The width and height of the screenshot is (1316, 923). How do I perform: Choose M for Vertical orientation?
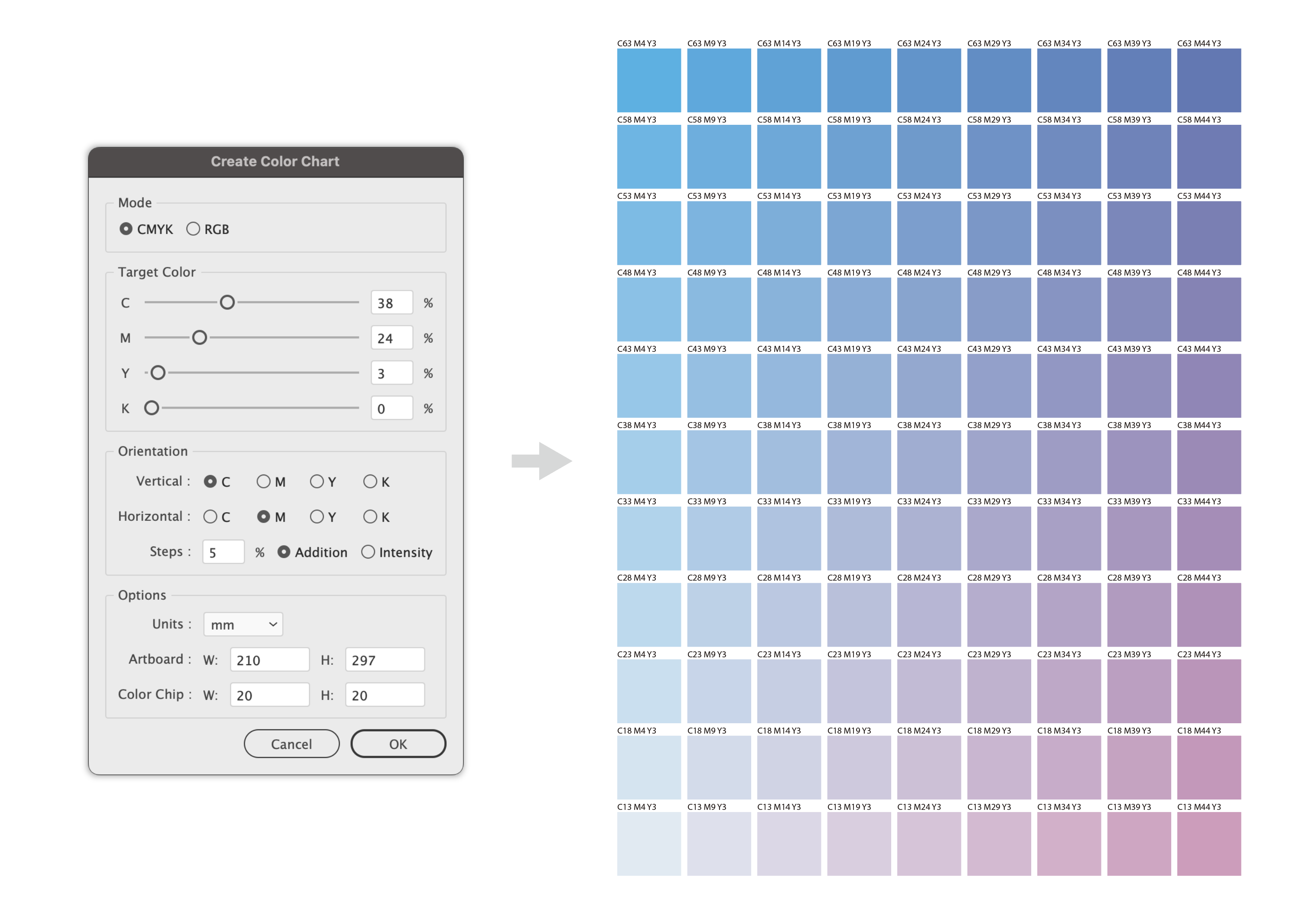[x=263, y=481]
